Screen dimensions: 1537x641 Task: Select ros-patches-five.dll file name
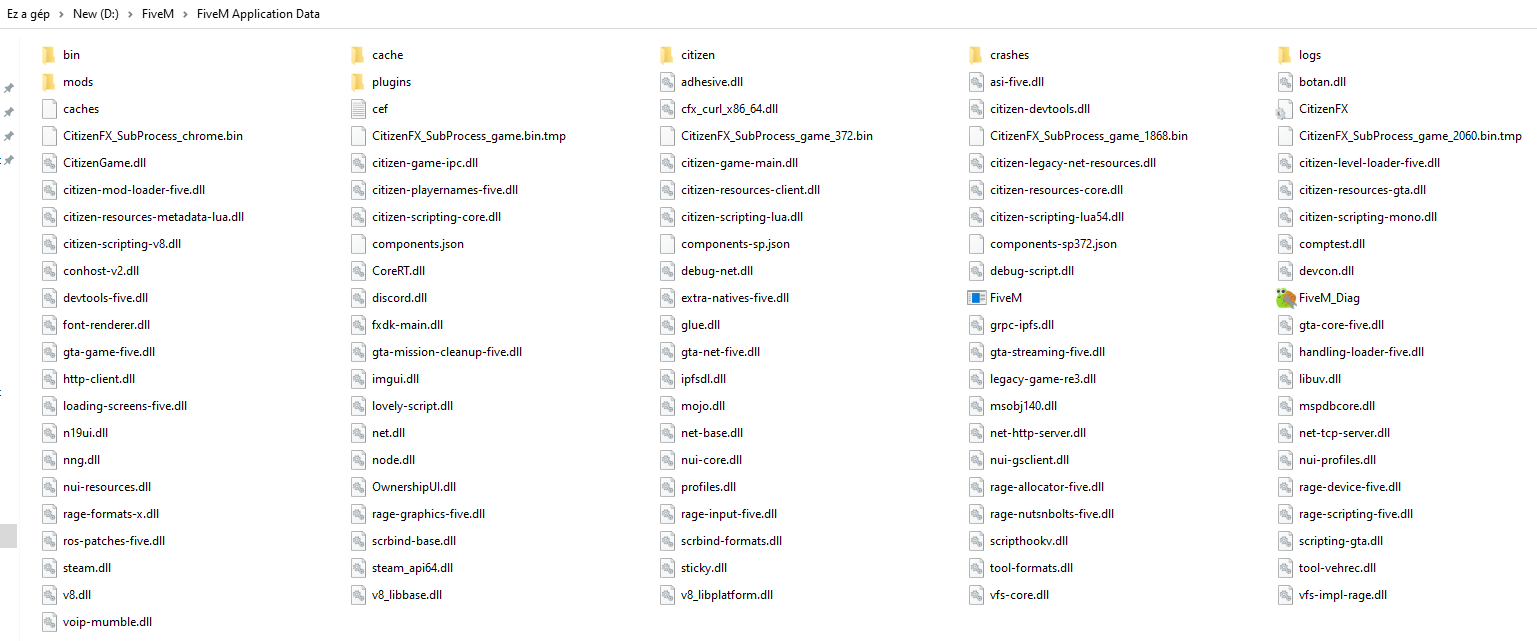click(114, 541)
